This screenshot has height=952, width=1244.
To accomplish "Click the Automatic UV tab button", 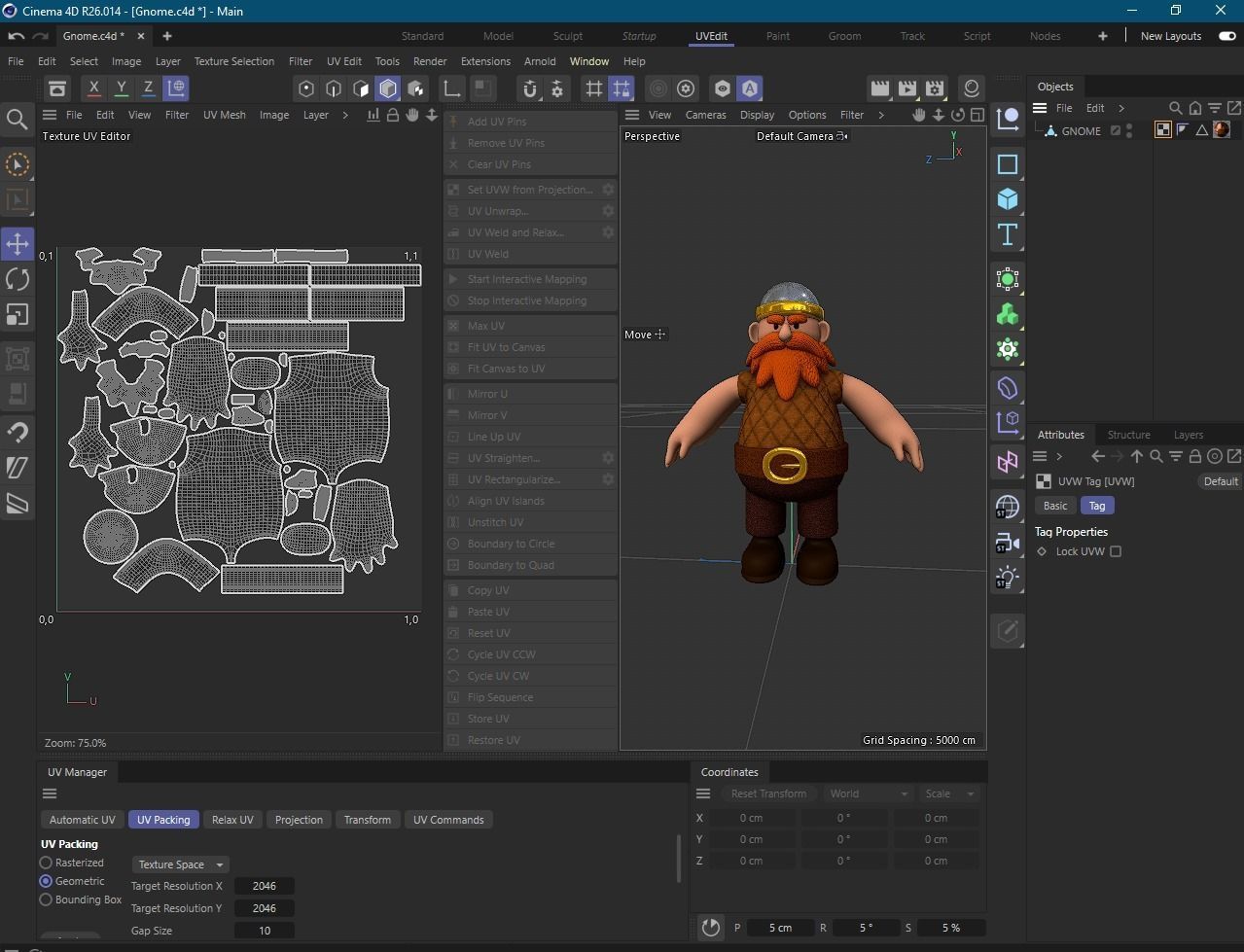I will click(x=83, y=820).
